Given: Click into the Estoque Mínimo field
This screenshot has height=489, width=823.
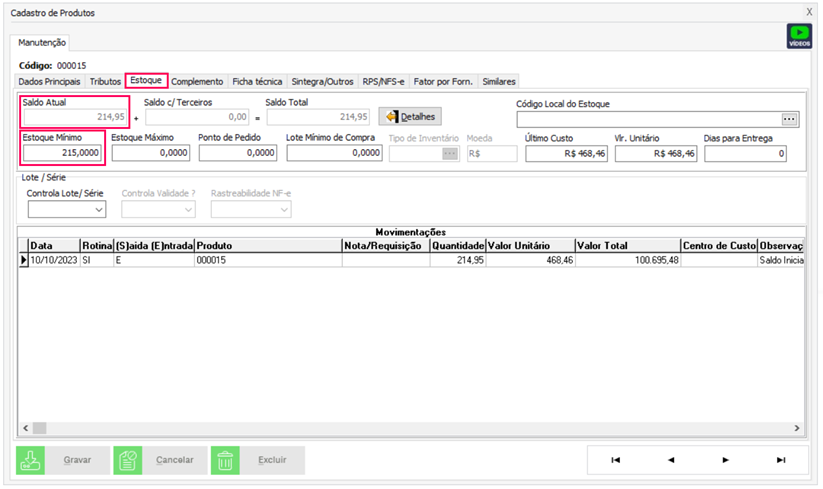Looking at the screenshot, I should [62, 153].
